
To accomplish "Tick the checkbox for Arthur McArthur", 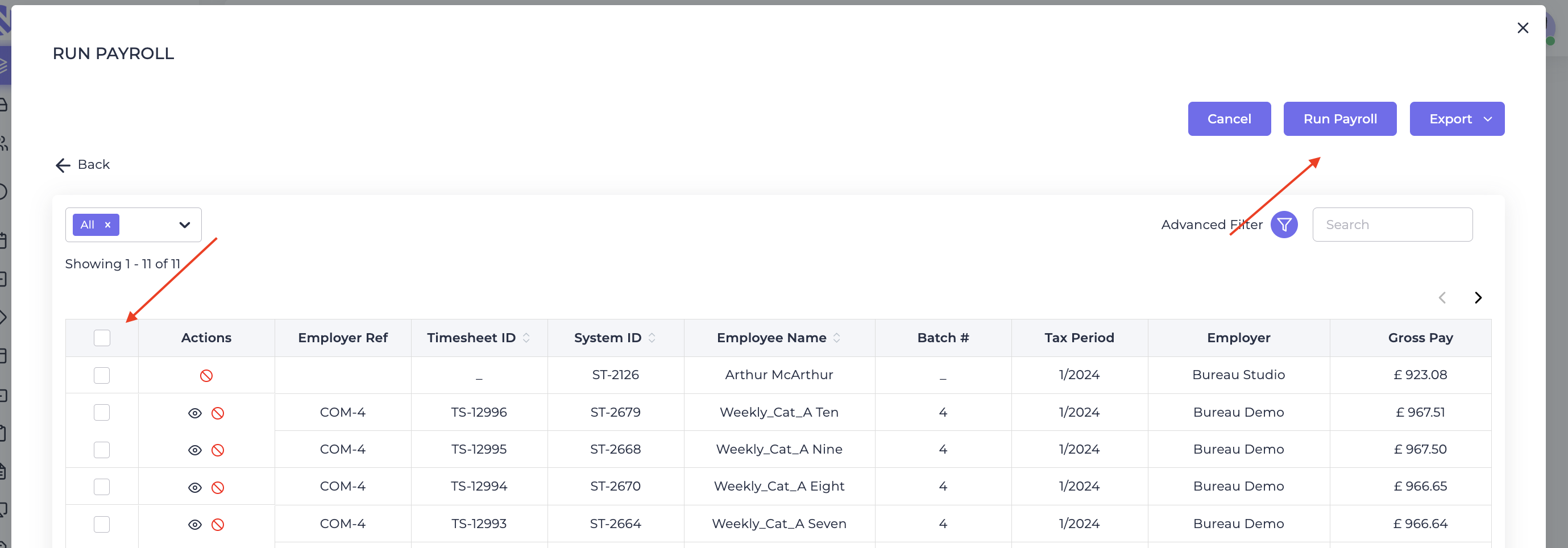I will tap(102, 375).
